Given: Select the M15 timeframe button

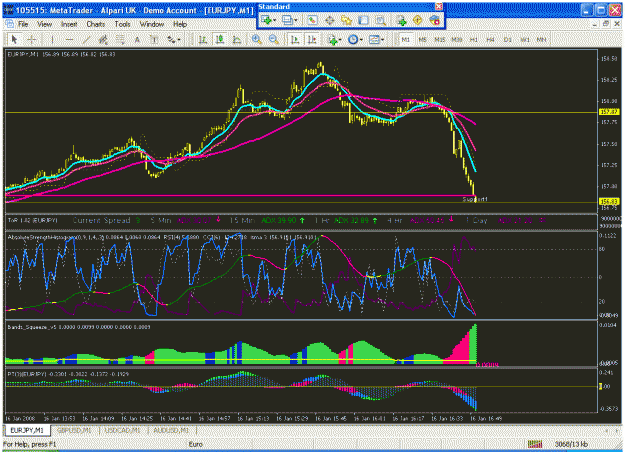Looking at the screenshot, I should click(440, 39).
